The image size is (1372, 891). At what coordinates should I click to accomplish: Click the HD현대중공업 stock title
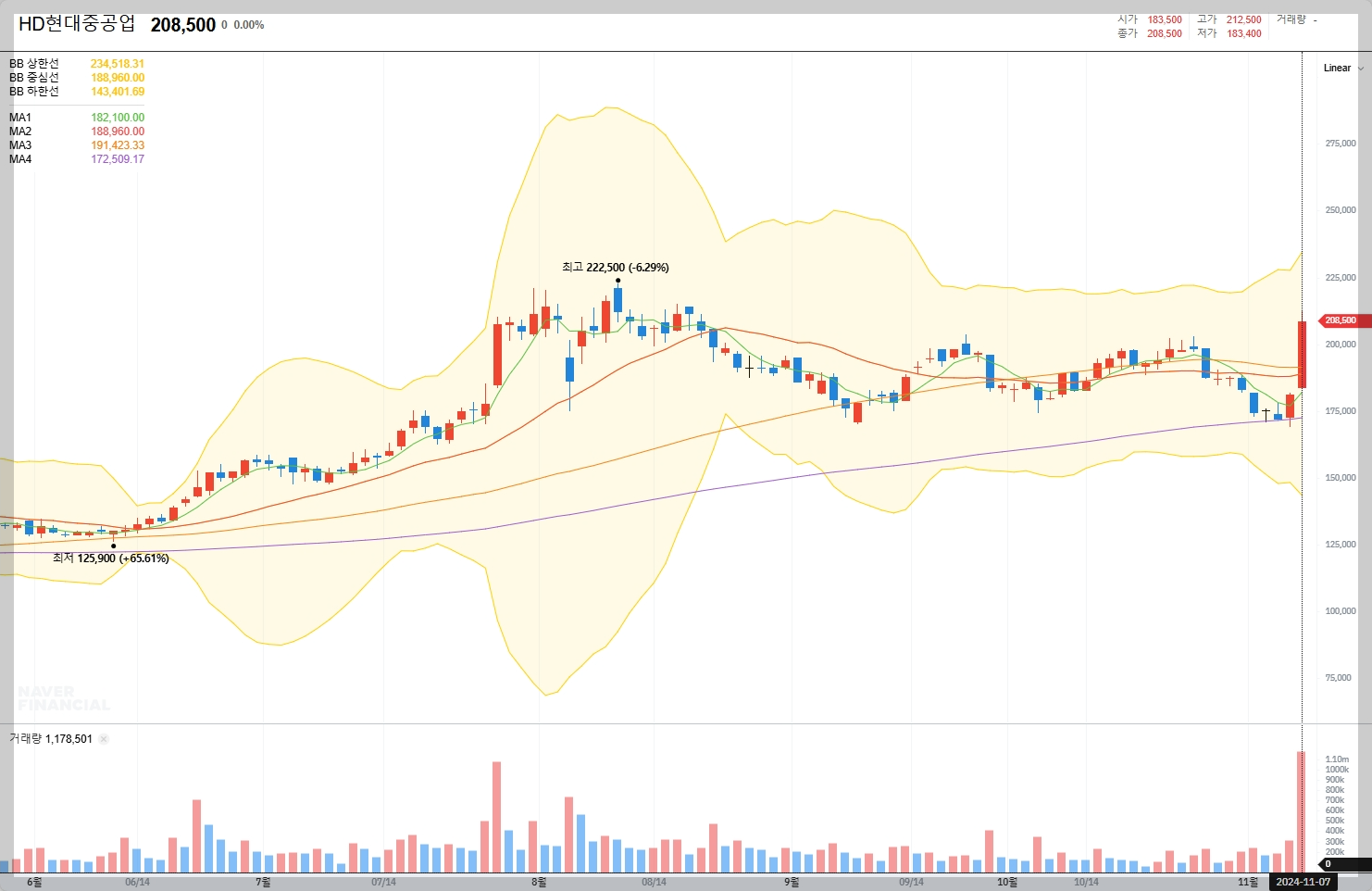click(x=77, y=24)
